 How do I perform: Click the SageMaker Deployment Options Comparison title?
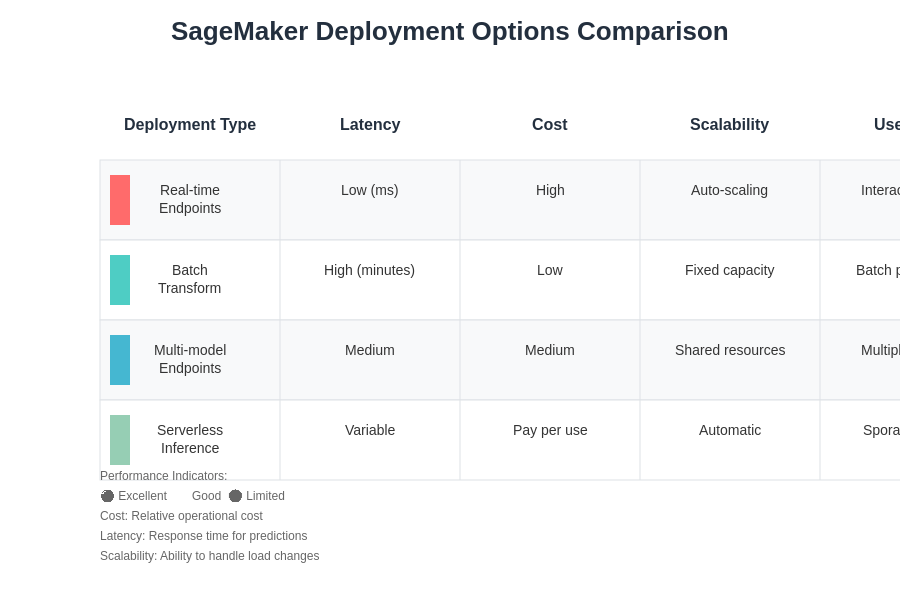click(450, 31)
